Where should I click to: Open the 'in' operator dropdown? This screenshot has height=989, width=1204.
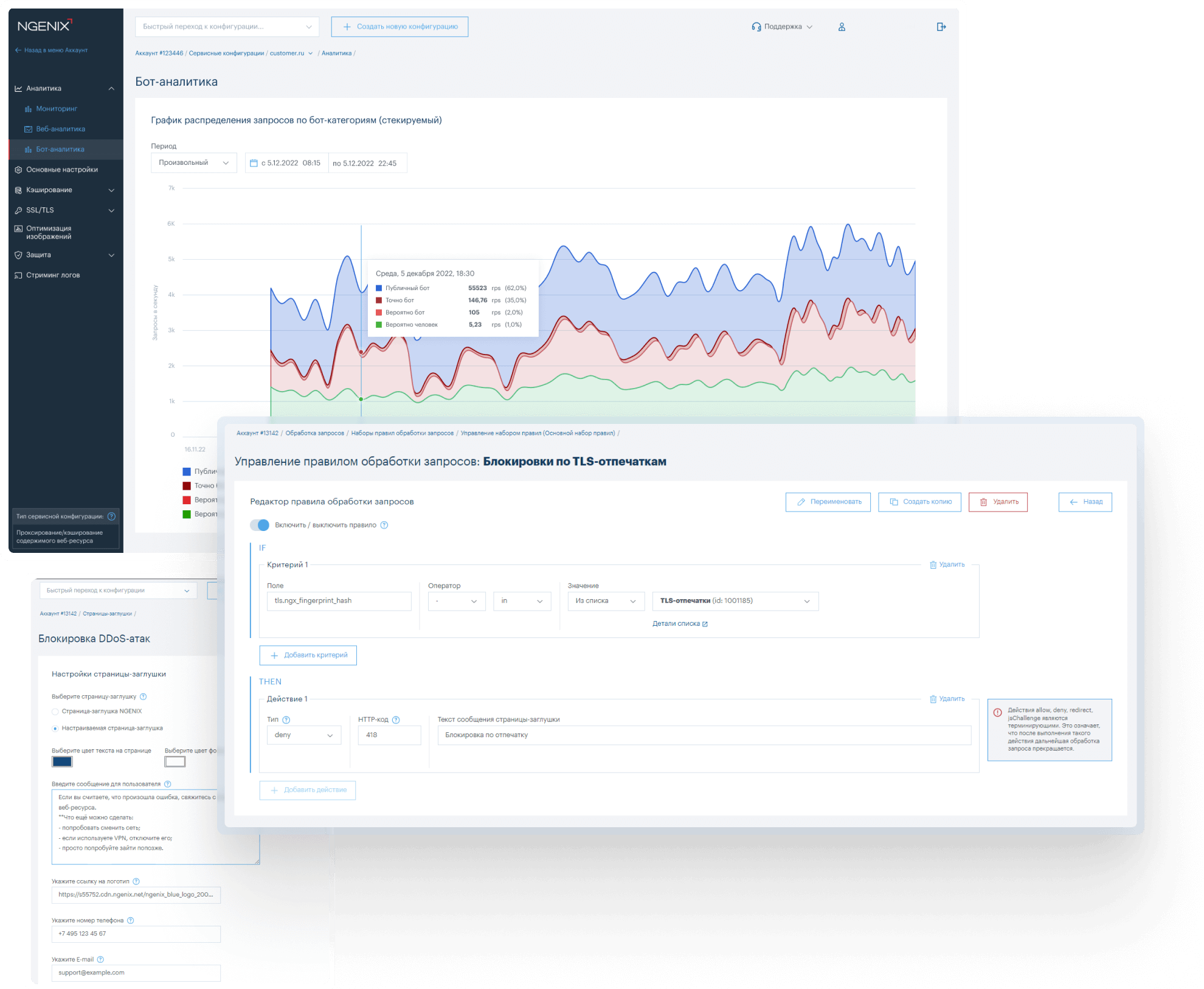522,602
